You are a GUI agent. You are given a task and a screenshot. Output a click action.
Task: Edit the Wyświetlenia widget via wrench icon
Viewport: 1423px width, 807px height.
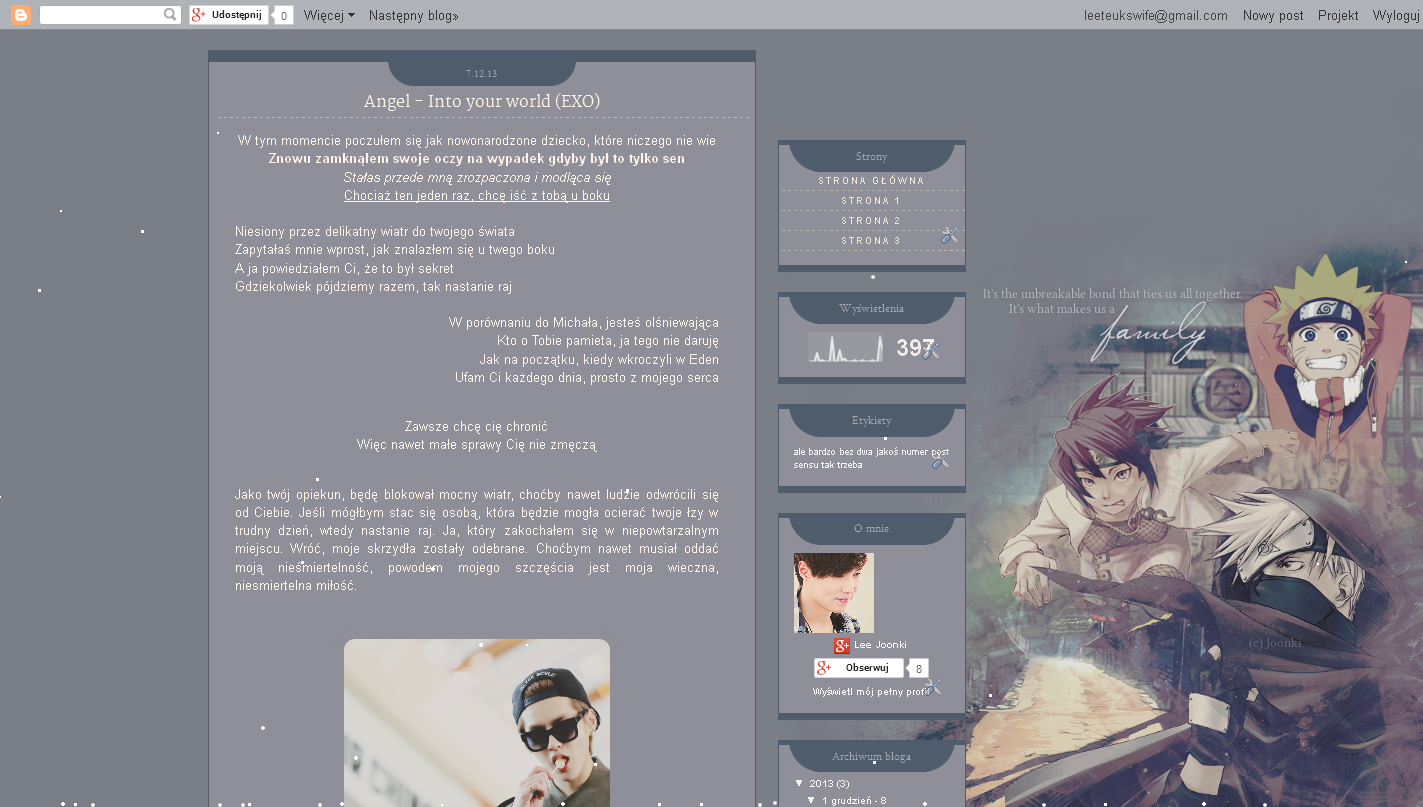click(932, 350)
